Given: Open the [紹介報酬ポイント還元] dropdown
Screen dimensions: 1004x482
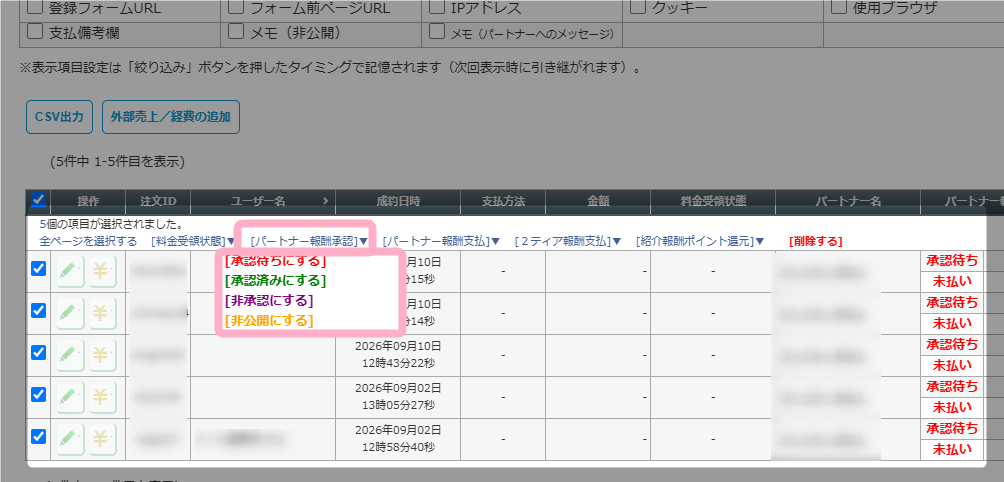Looking at the screenshot, I should point(700,241).
